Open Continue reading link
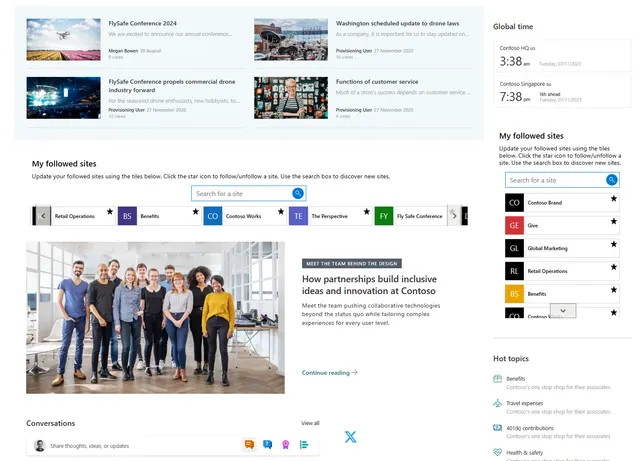This screenshot has width=640, height=461. tap(329, 372)
